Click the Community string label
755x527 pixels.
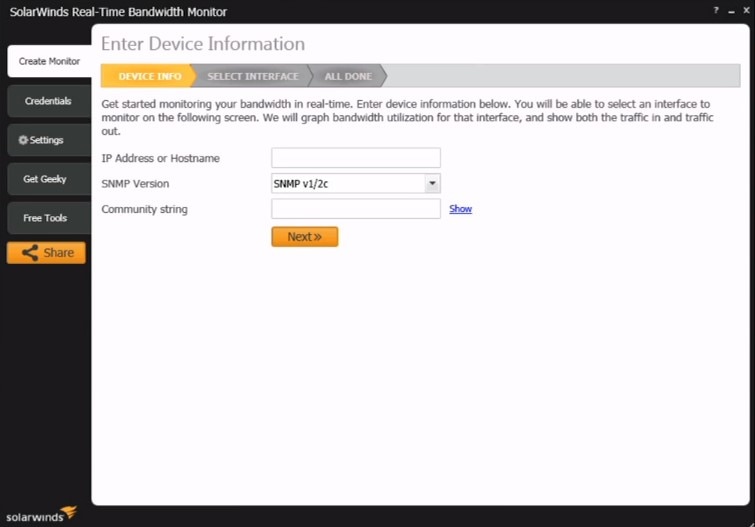click(144, 210)
